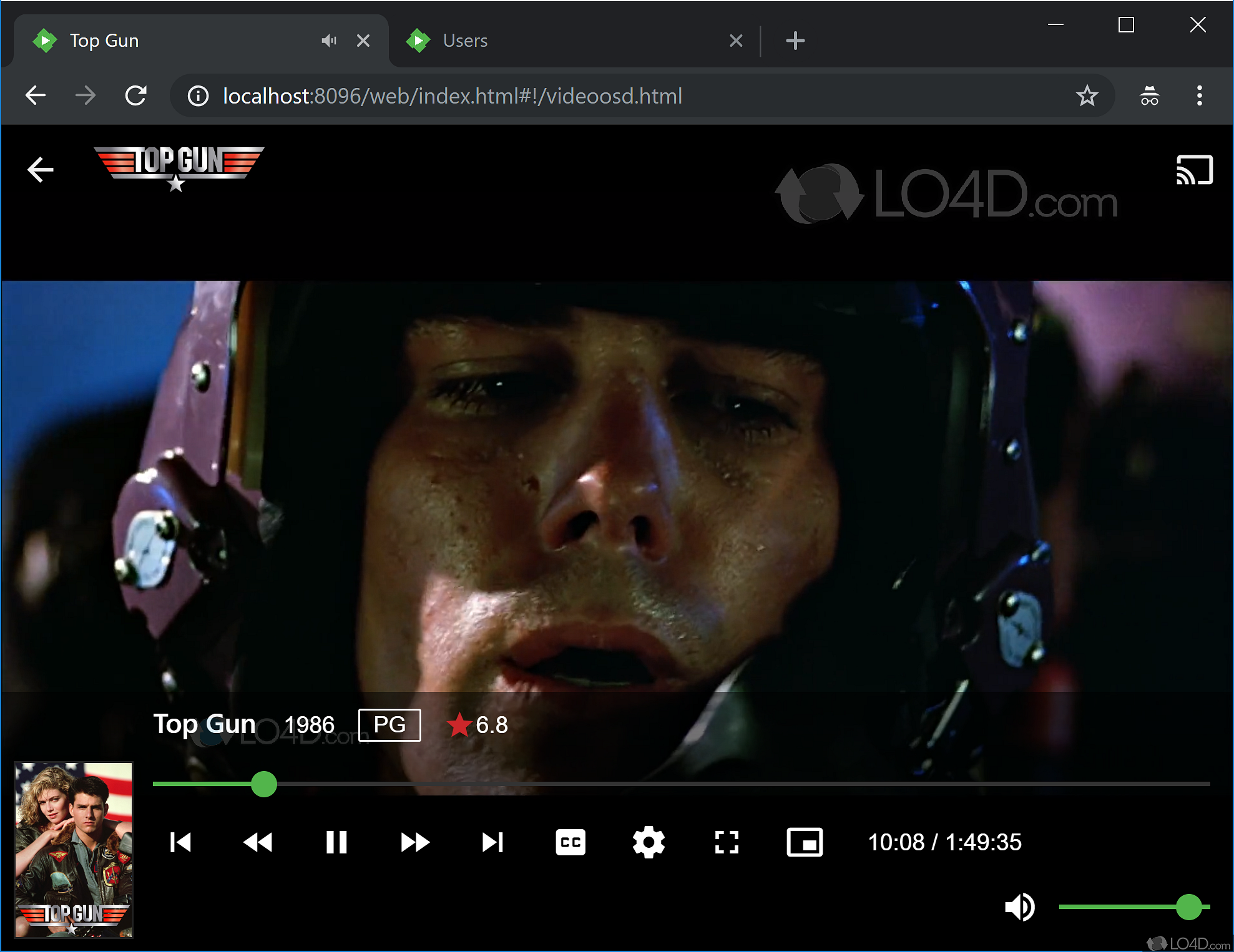Mute audio via the volume speaker icon
The width and height of the screenshot is (1234, 952).
pyautogui.click(x=1020, y=908)
